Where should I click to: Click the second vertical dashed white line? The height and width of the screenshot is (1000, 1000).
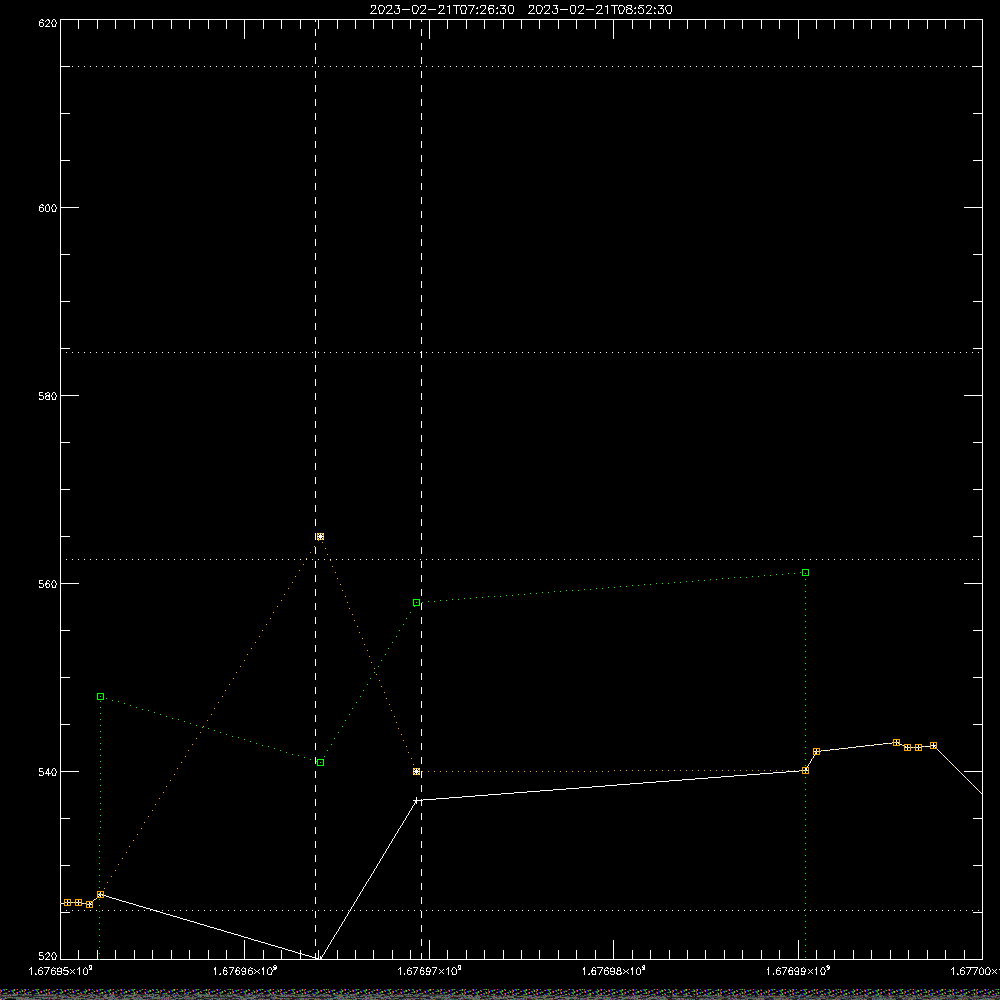click(x=421, y=488)
